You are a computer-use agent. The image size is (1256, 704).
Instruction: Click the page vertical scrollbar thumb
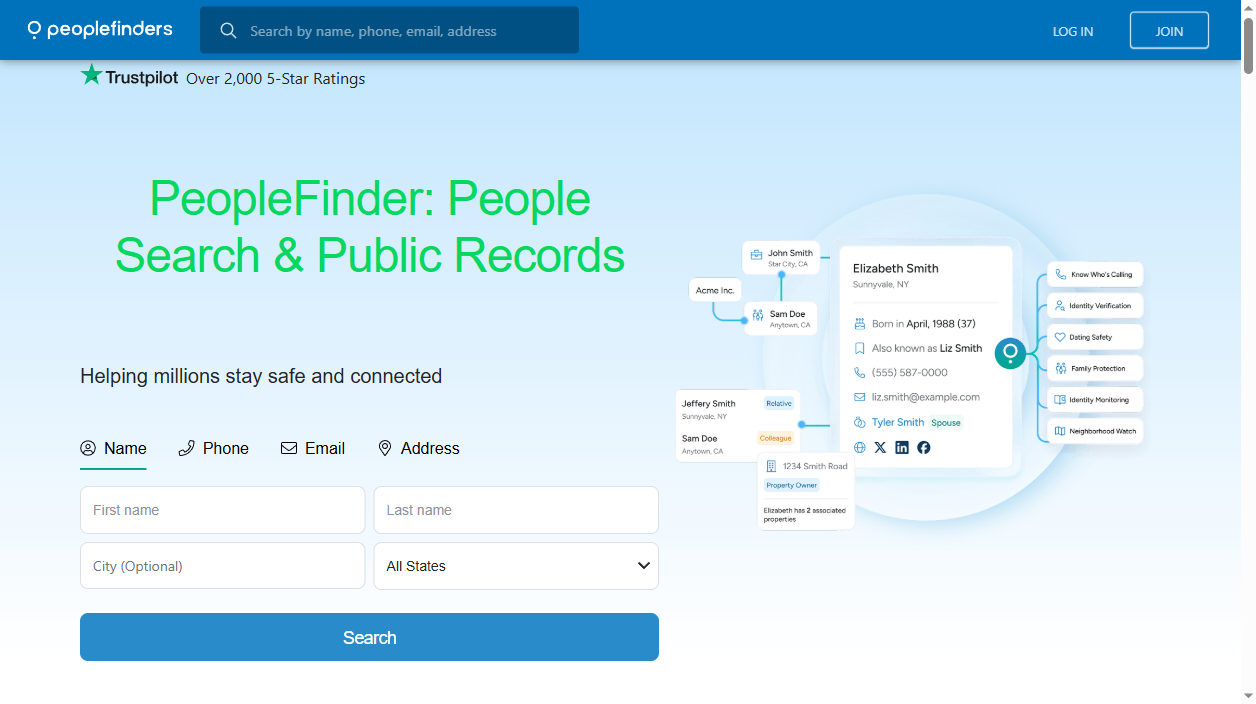(x=1248, y=45)
